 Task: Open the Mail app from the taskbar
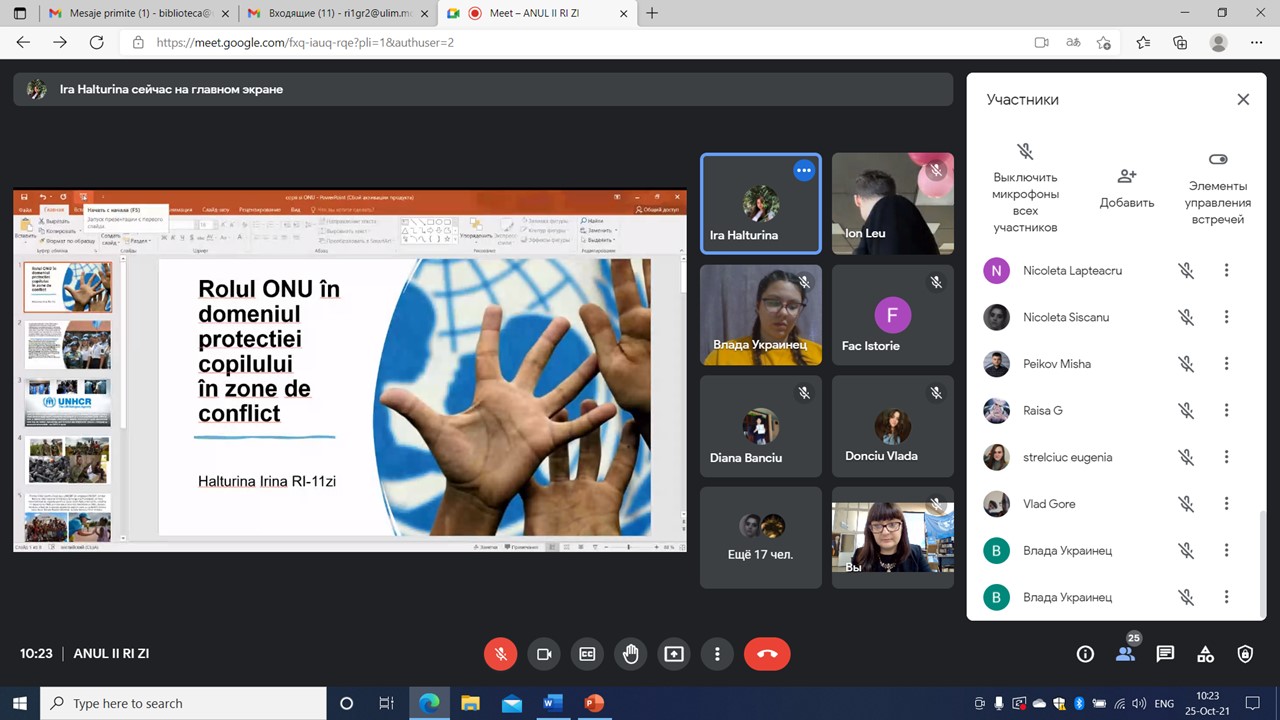(511, 703)
